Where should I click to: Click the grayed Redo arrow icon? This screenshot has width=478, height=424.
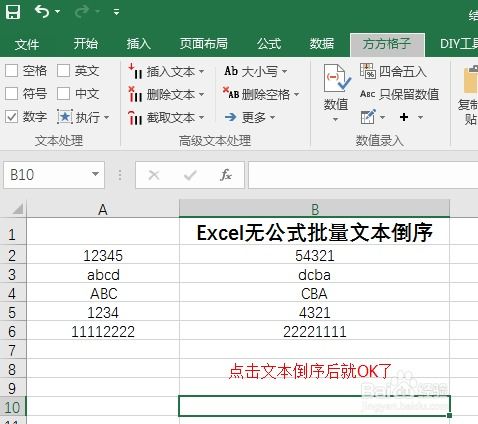[x=82, y=12]
